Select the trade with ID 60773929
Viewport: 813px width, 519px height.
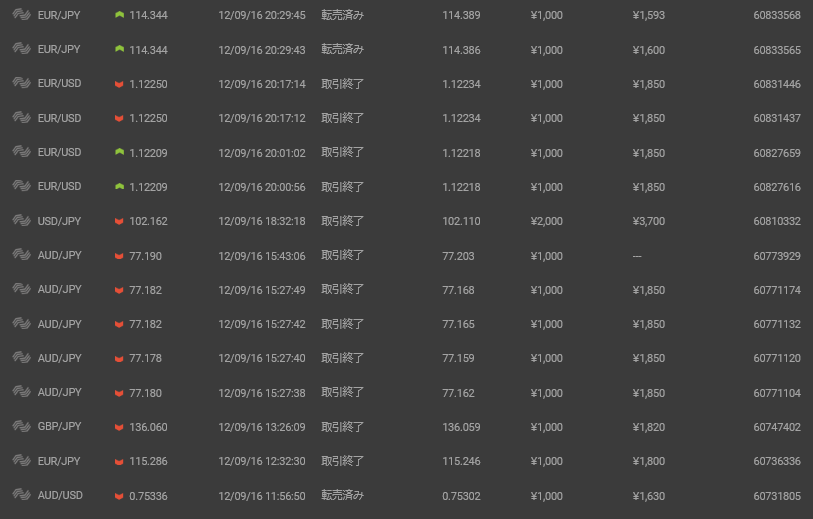click(777, 256)
